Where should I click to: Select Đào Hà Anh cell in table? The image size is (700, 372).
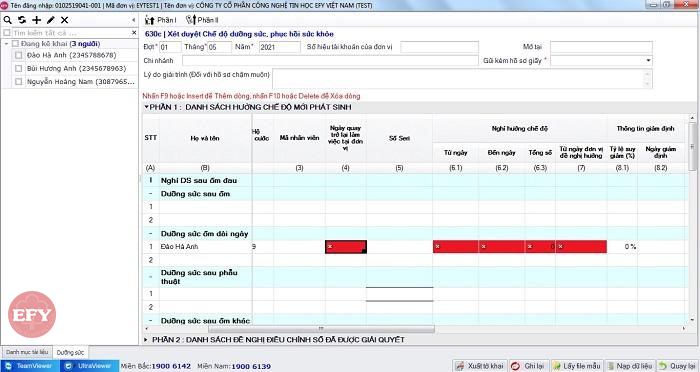[x=205, y=247]
